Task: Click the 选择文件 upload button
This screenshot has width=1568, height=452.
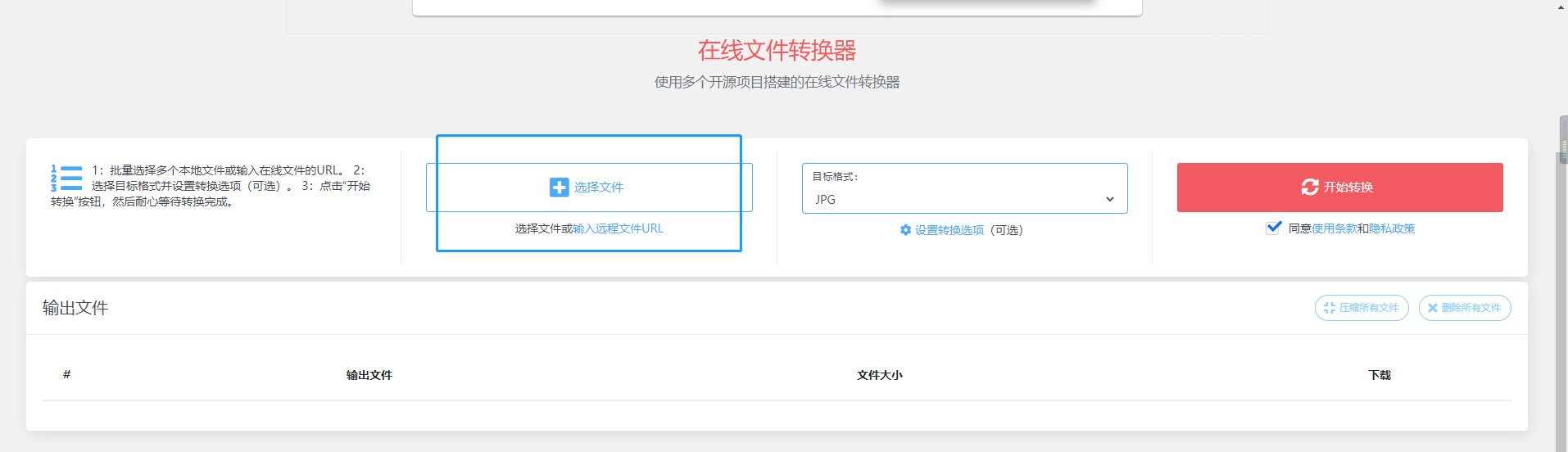Action: 589,188
